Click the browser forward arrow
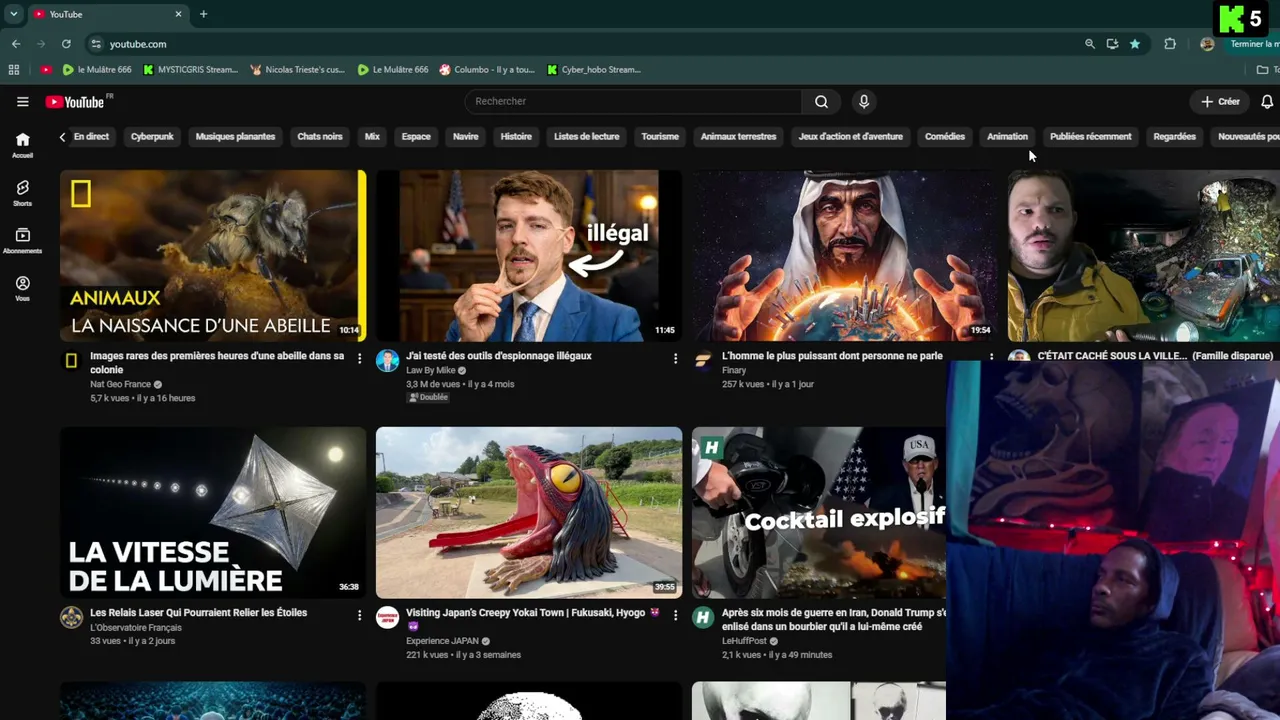1280x720 pixels. 41,44
